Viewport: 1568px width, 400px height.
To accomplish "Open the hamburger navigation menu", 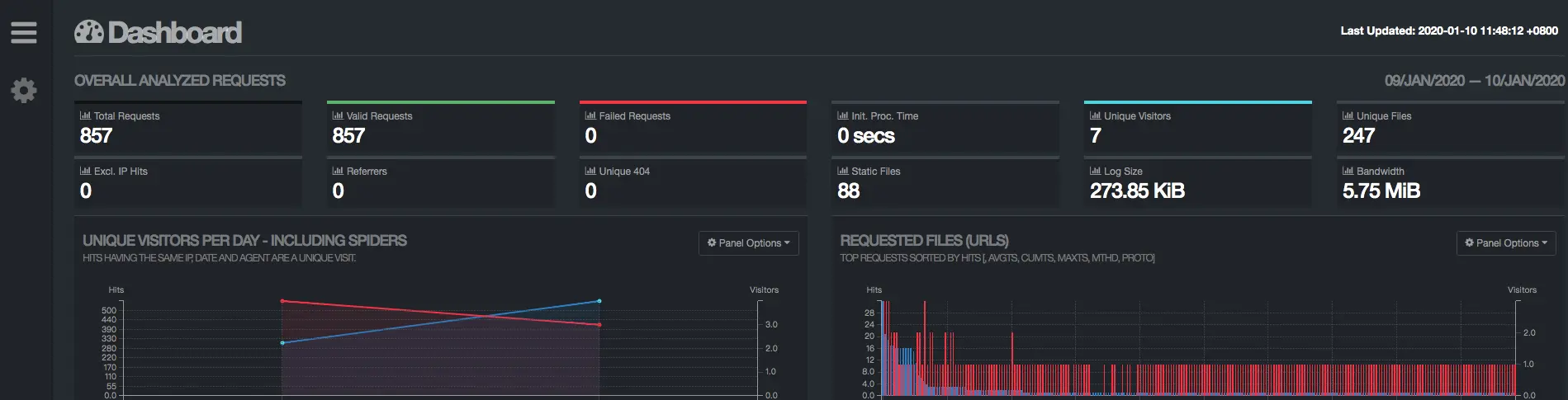I will coord(24,32).
